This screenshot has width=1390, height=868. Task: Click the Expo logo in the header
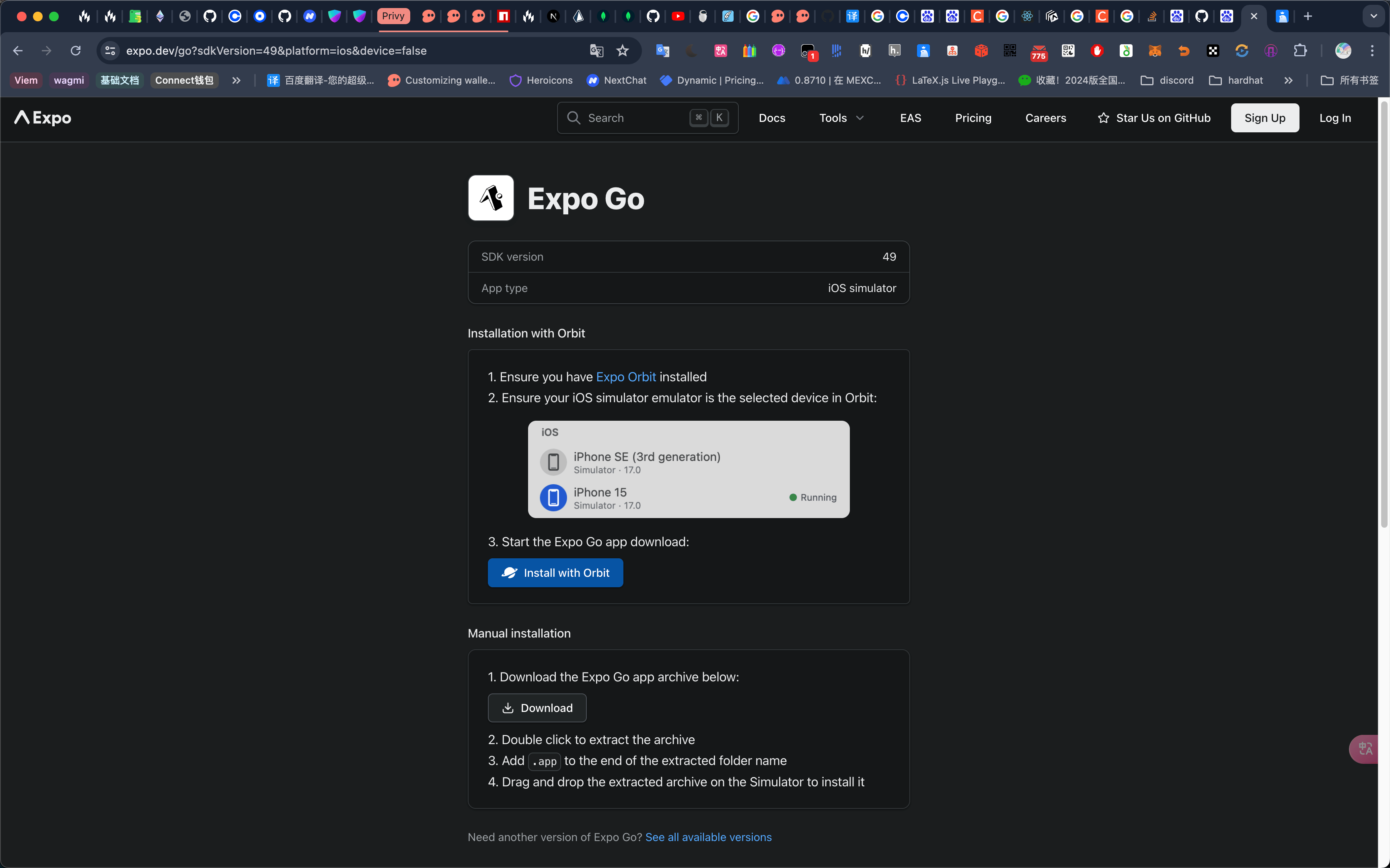coord(43,118)
